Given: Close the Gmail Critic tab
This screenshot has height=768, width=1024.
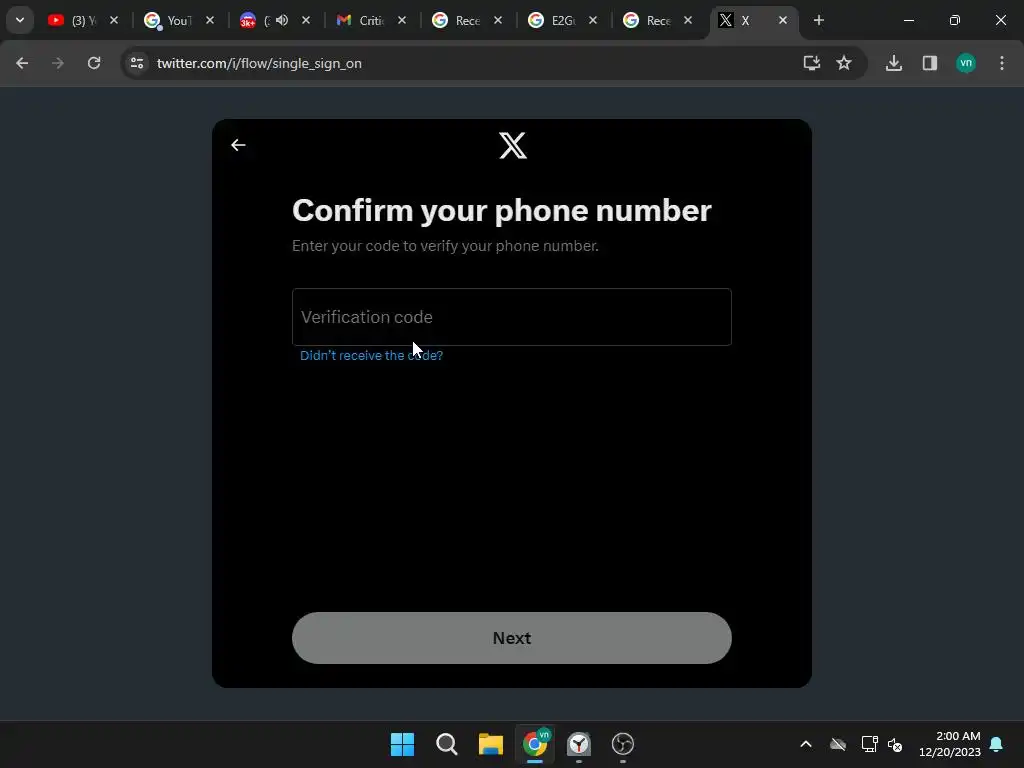Looking at the screenshot, I should 402,20.
